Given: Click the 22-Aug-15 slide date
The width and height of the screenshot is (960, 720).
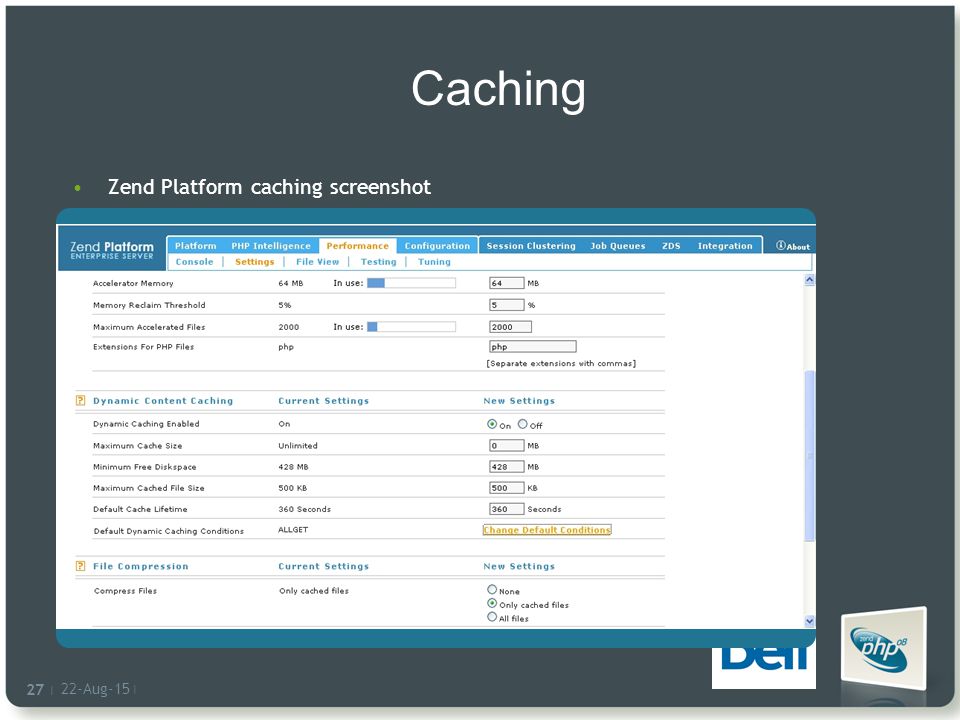Looking at the screenshot, I should click(95, 689).
